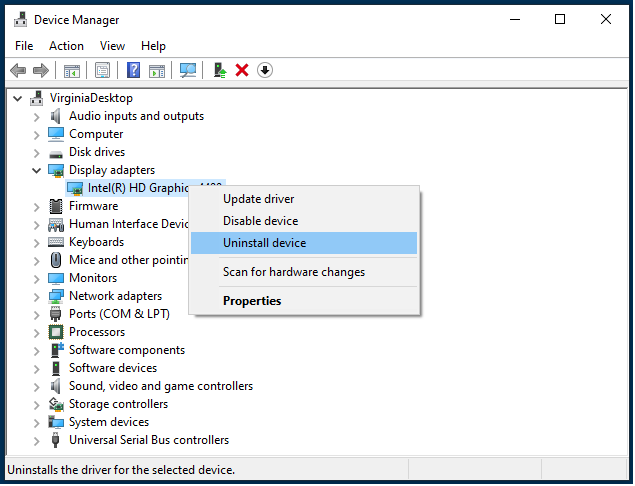Click the Properties sheet toolbar icon
Image resolution: width=635 pixels, height=486 pixels.
tap(102, 70)
